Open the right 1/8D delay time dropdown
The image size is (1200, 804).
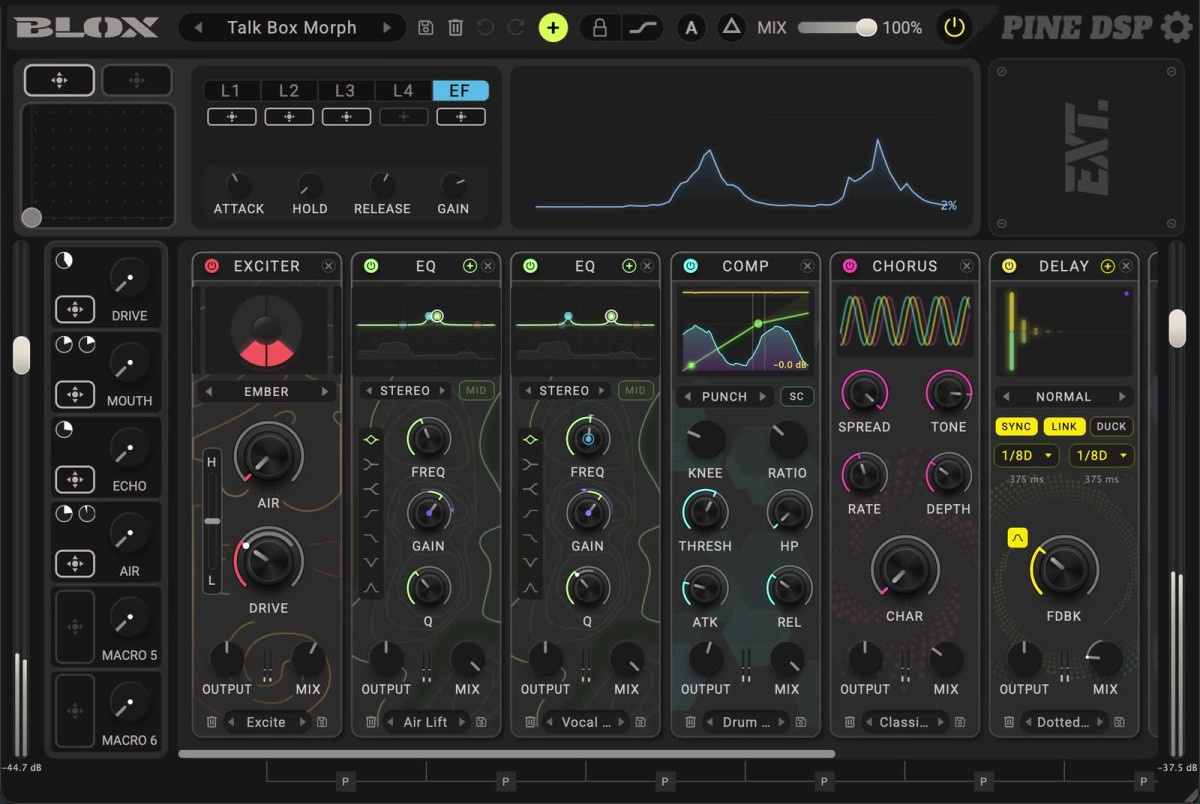1101,455
